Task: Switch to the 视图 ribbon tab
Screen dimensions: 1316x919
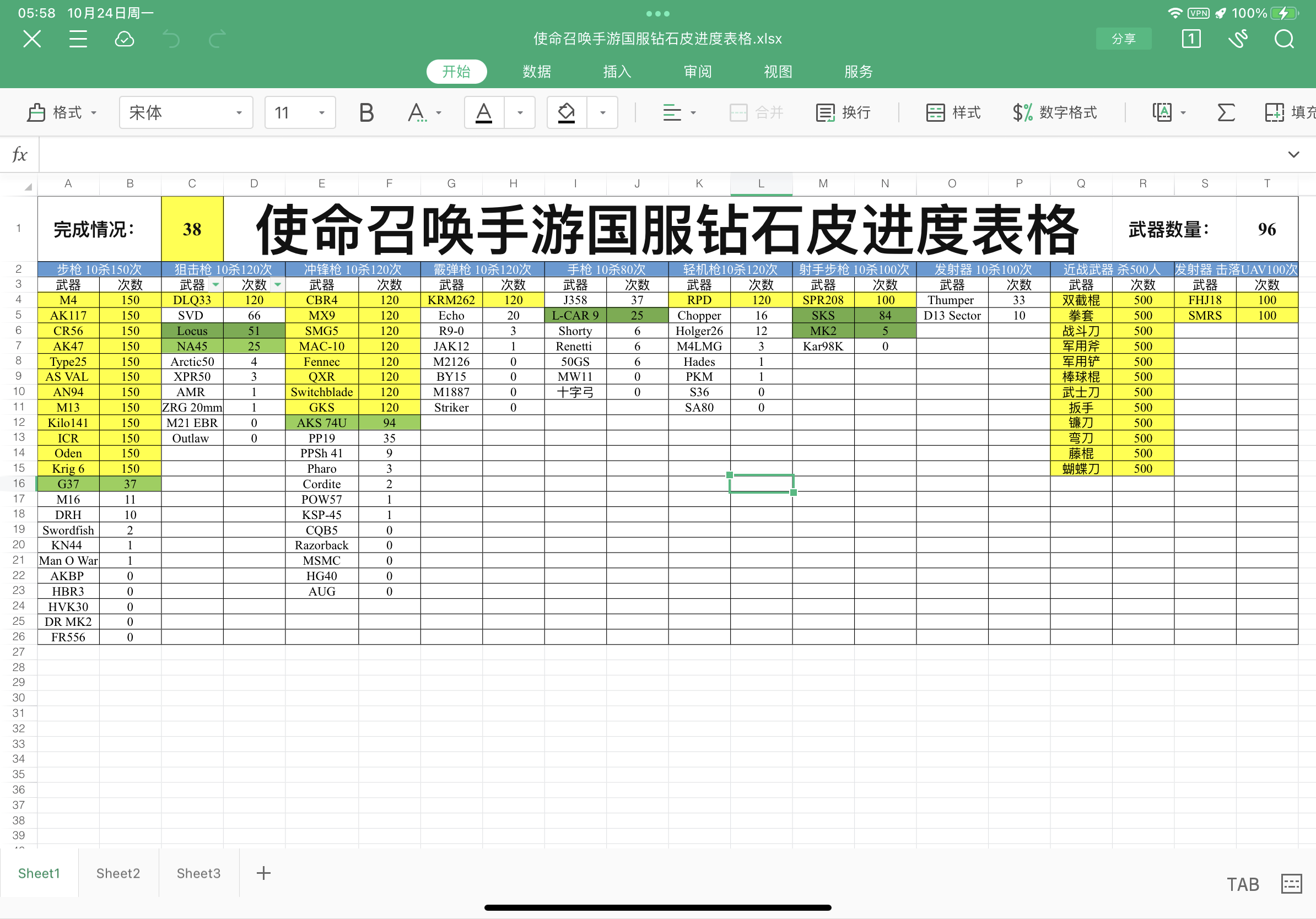Action: 778,72
